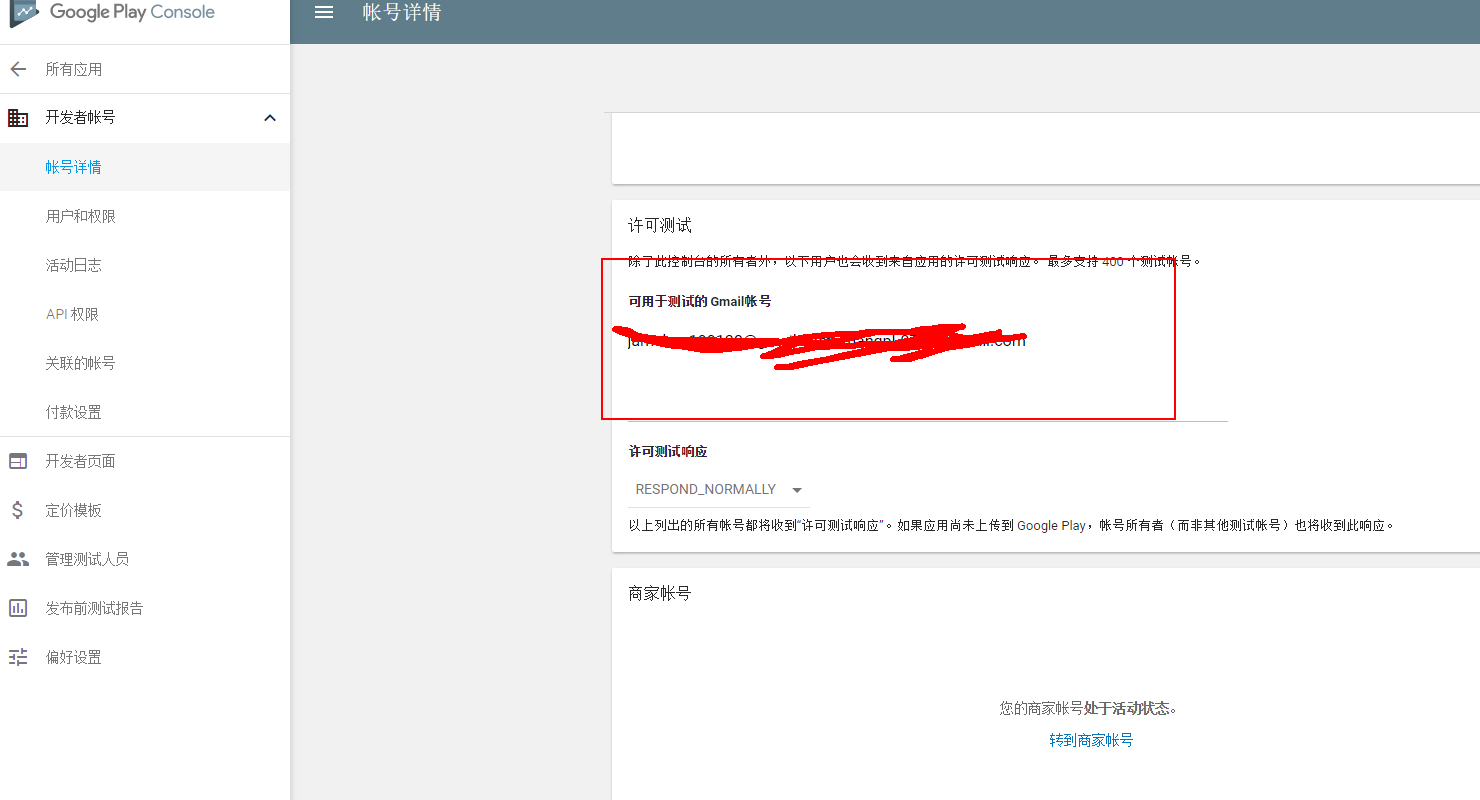Click the 您的商家帐号处于活动状态 message
This screenshot has width=1480, height=800.
pos(1088,708)
